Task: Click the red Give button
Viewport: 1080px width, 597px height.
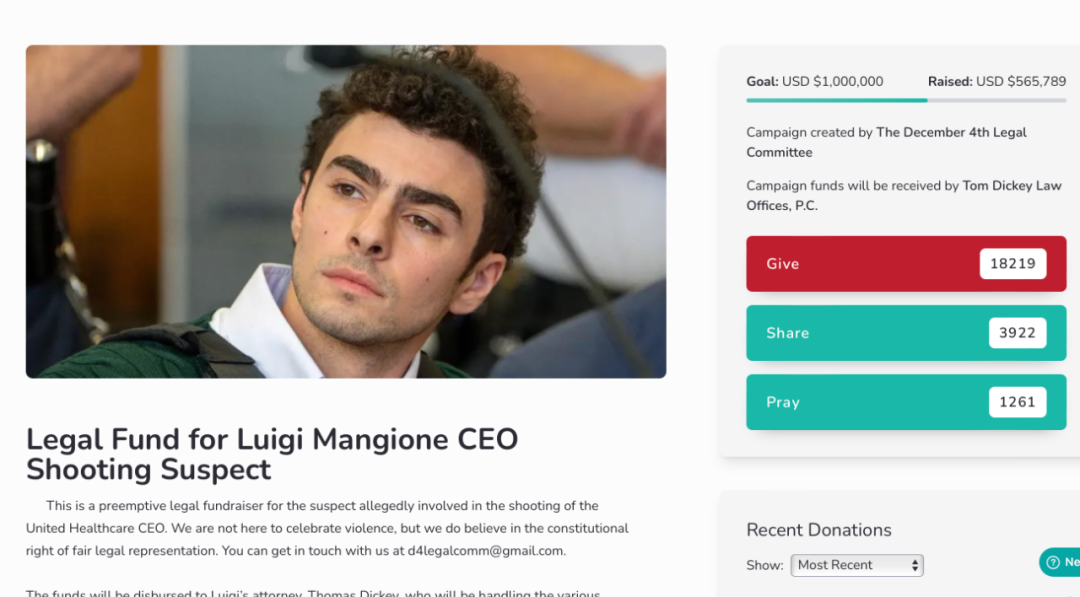Action: pyautogui.click(x=906, y=264)
